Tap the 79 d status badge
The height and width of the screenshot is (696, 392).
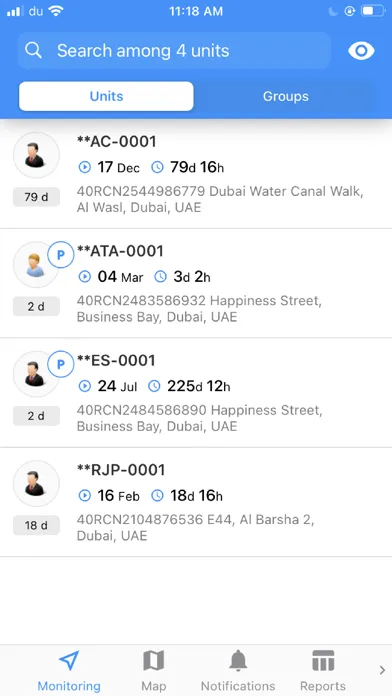point(36,197)
